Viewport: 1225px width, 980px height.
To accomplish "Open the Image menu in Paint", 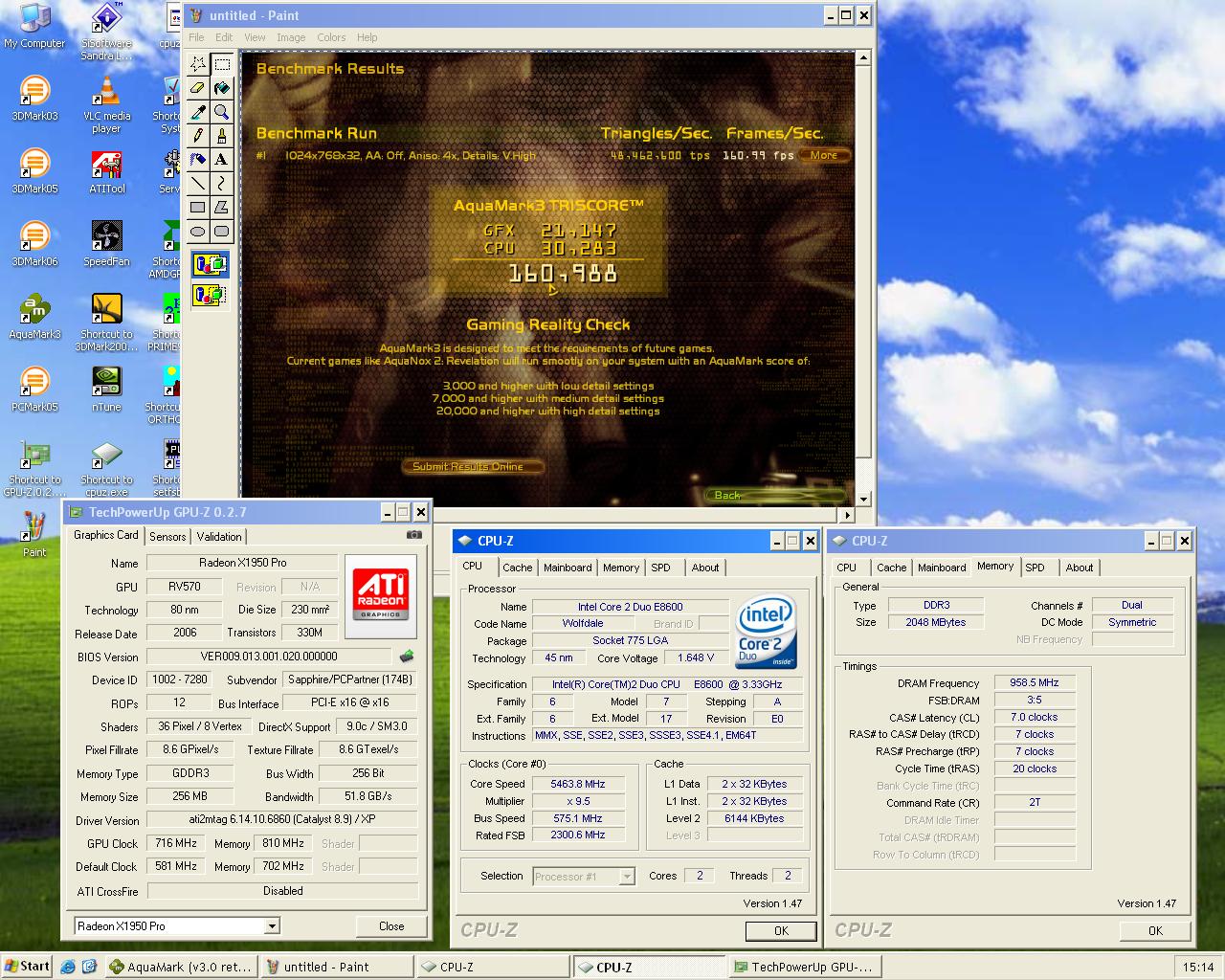I will (291, 37).
